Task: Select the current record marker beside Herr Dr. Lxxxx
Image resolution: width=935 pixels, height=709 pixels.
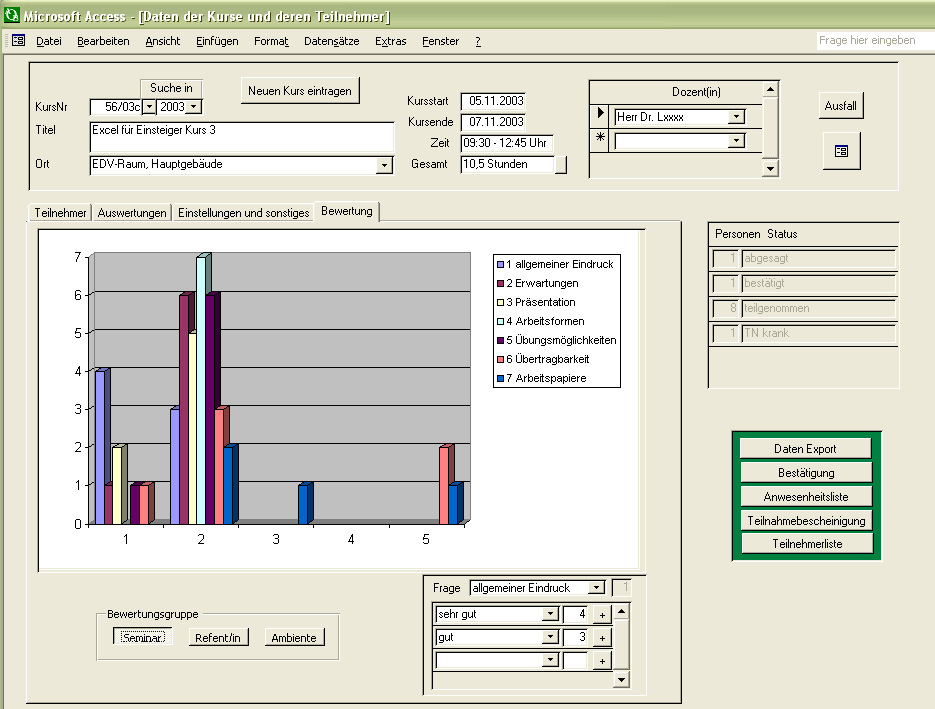Action: click(600, 113)
